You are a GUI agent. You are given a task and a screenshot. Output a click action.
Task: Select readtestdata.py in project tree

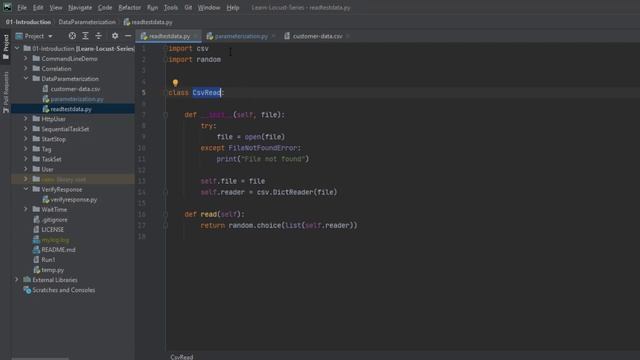(71, 109)
